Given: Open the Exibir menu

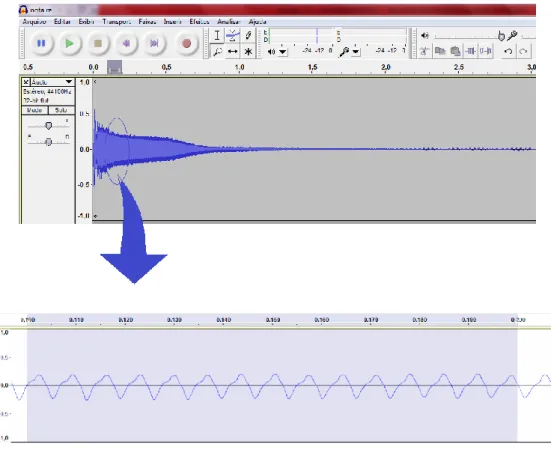Looking at the screenshot, I should tap(86, 22).
